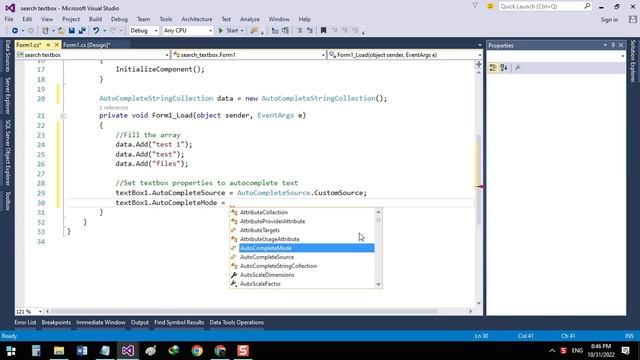Close the Form1.cs tab
Viewport: 640px width, 360px height.
coord(57,45)
